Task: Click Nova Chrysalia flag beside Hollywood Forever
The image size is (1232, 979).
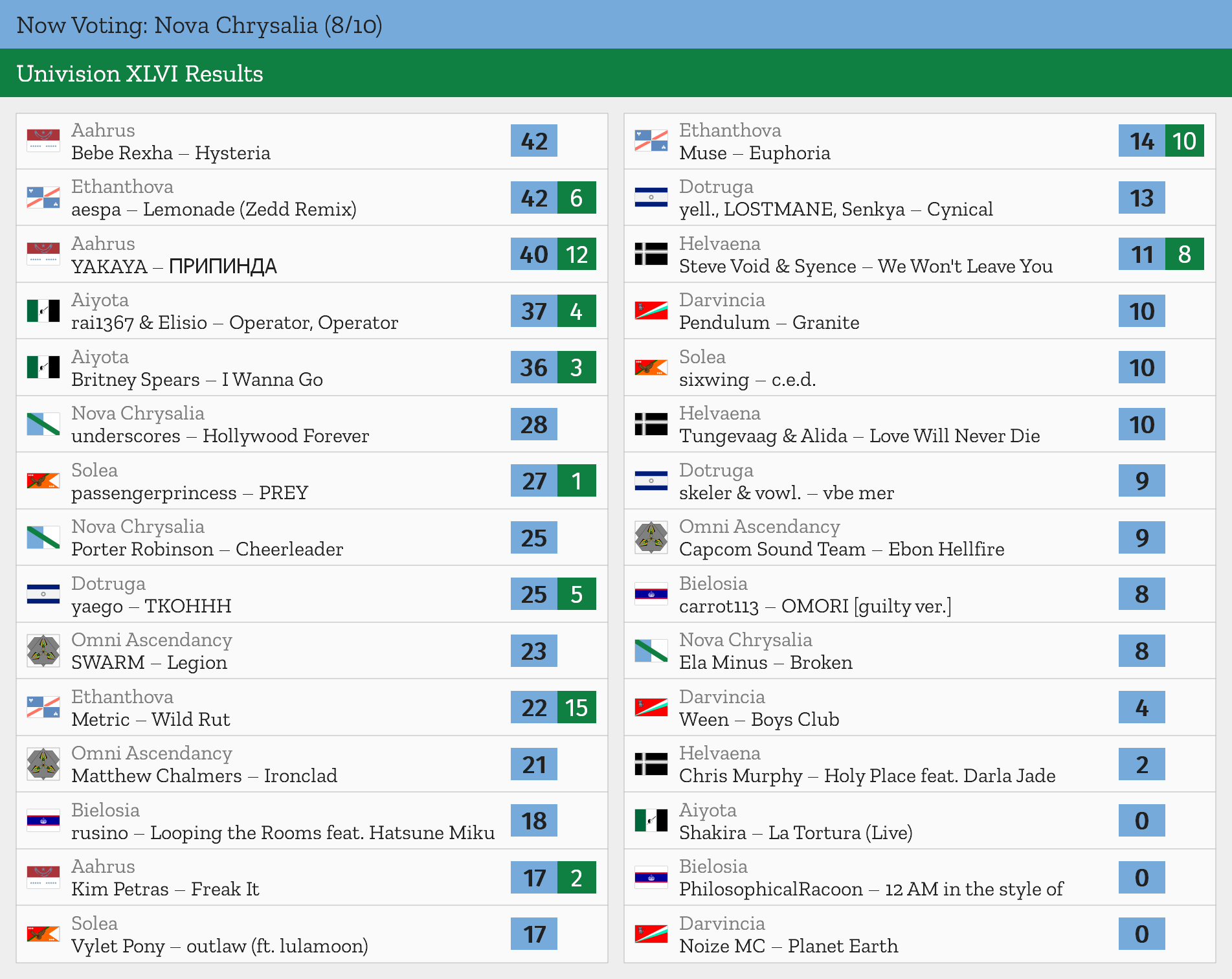Action: click(x=43, y=424)
